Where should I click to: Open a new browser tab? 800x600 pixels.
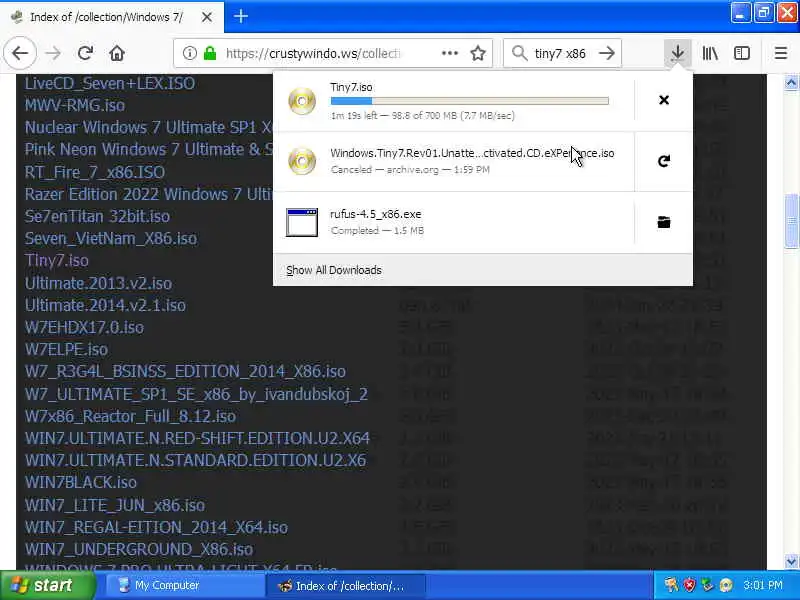tap(241, 16)
